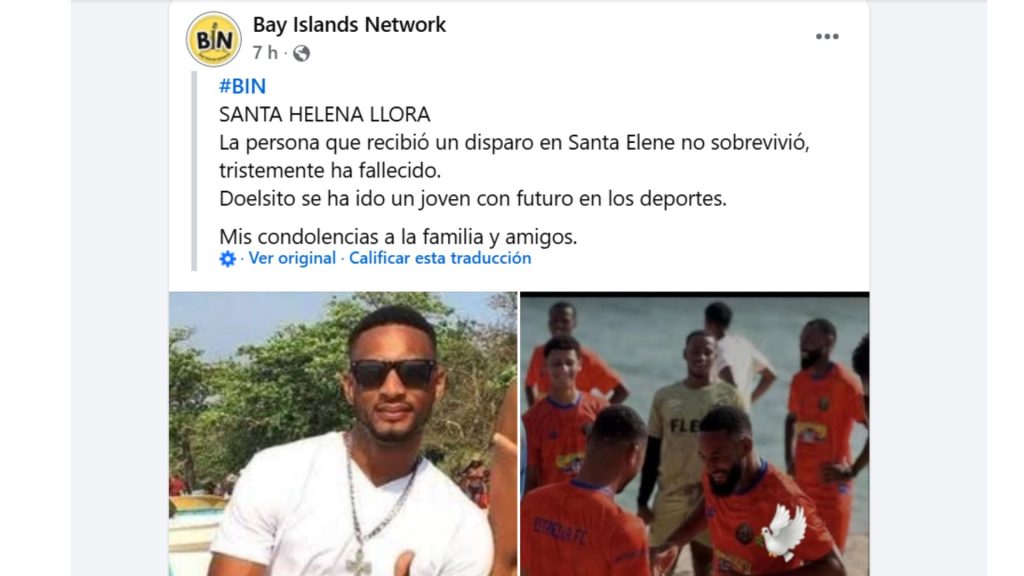
Task: Open the Bay Islands Network page name
Action: tap(349, 25)
